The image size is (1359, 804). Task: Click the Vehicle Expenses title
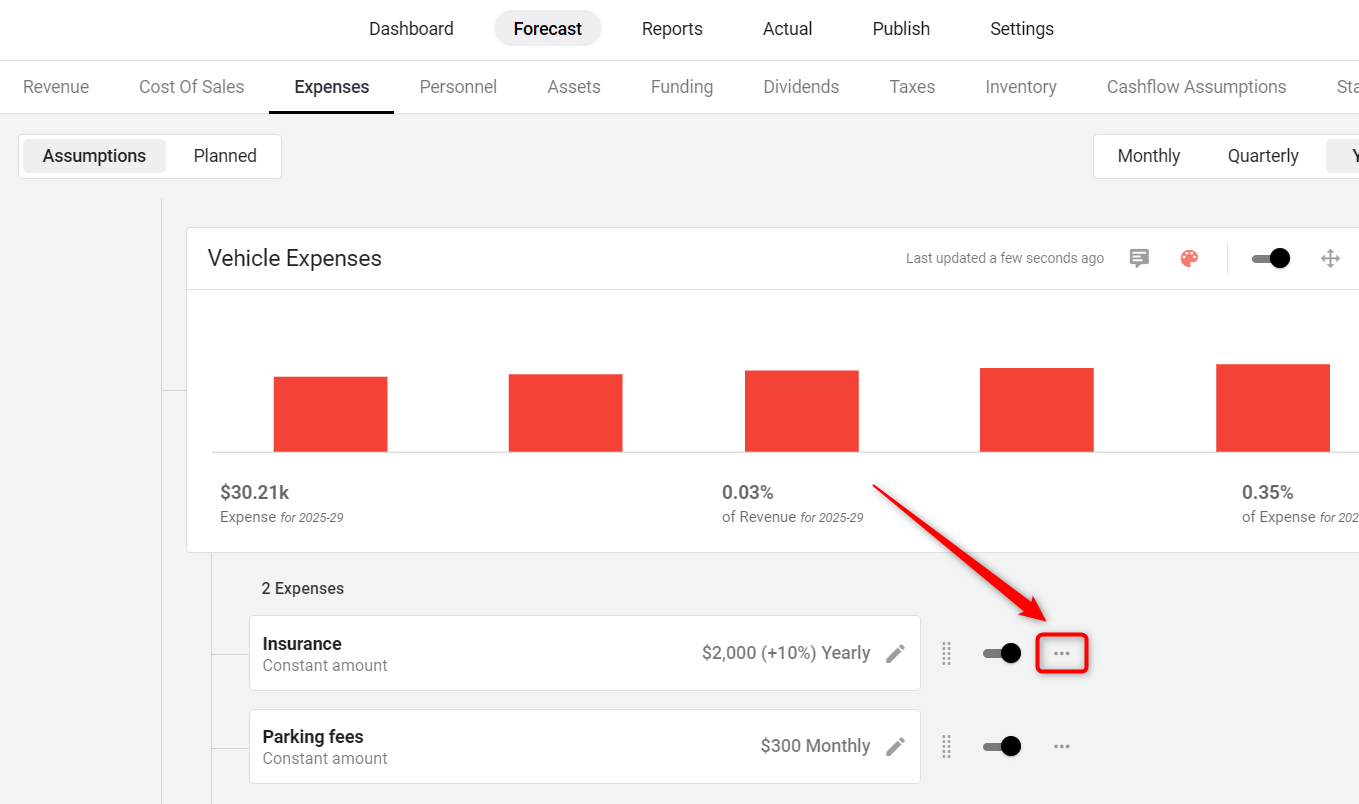pyautogui.click(x=295, y=258)
